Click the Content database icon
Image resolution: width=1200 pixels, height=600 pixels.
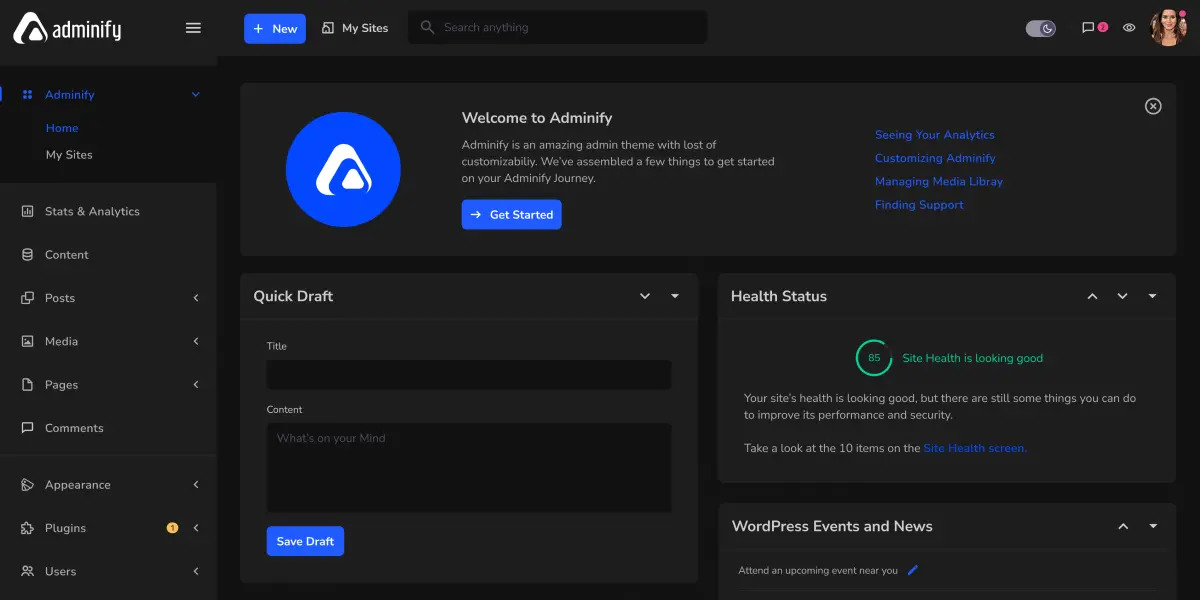click(27, 255)
